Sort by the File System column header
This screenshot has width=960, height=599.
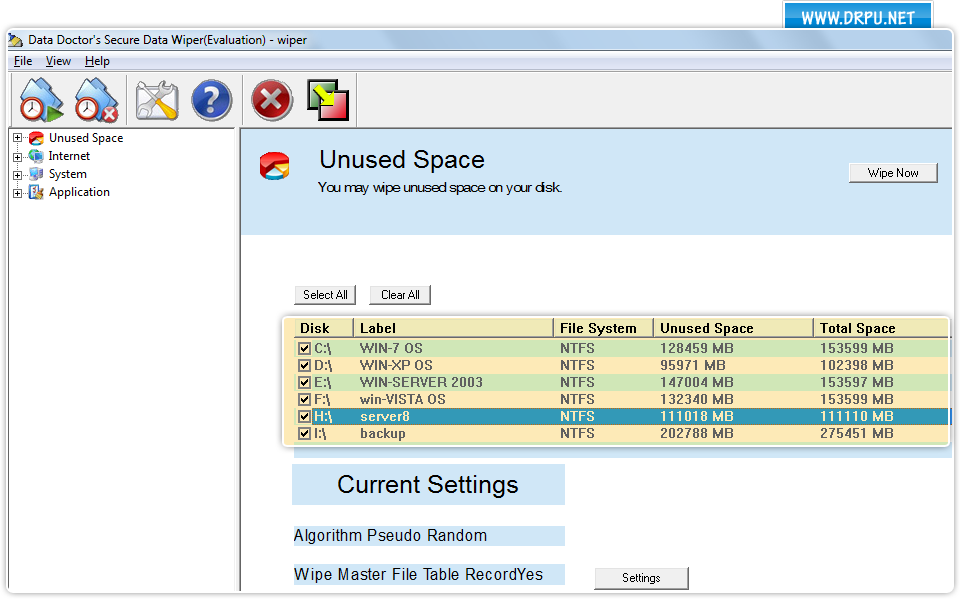click(603, 328)
